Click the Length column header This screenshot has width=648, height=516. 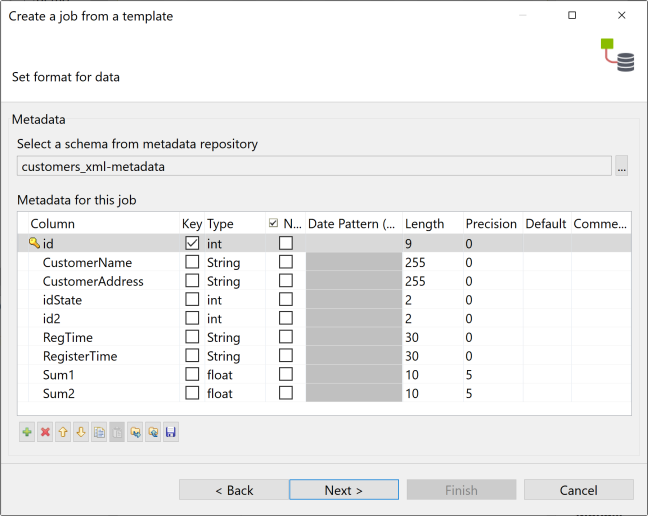[424, 224]
